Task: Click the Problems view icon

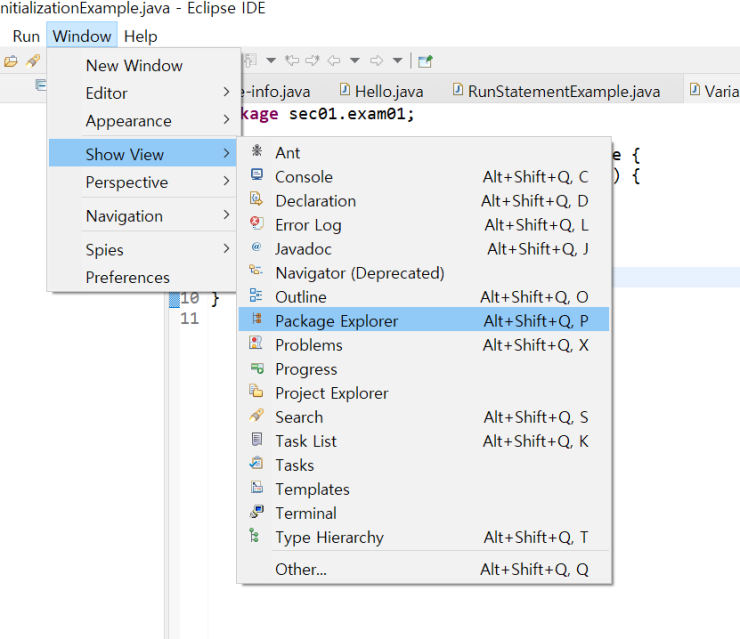Action: tap(256, 343)
